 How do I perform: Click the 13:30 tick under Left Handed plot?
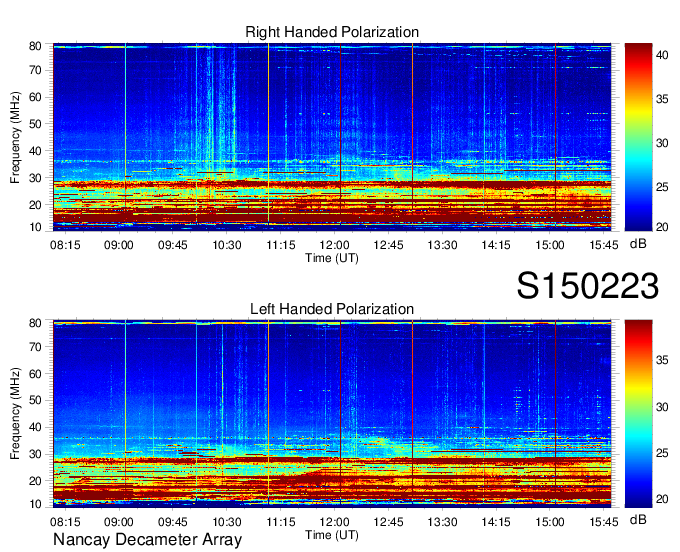(442, 522)
